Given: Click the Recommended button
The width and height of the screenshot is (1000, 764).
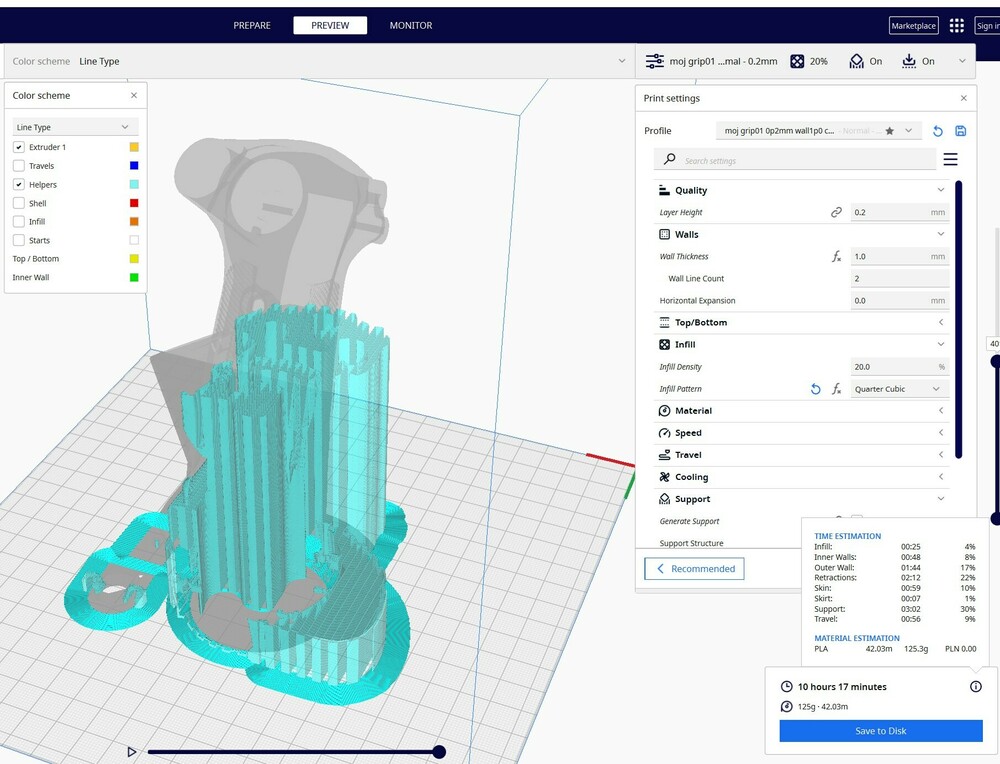Looking at the screenshot, I should 694,569.
